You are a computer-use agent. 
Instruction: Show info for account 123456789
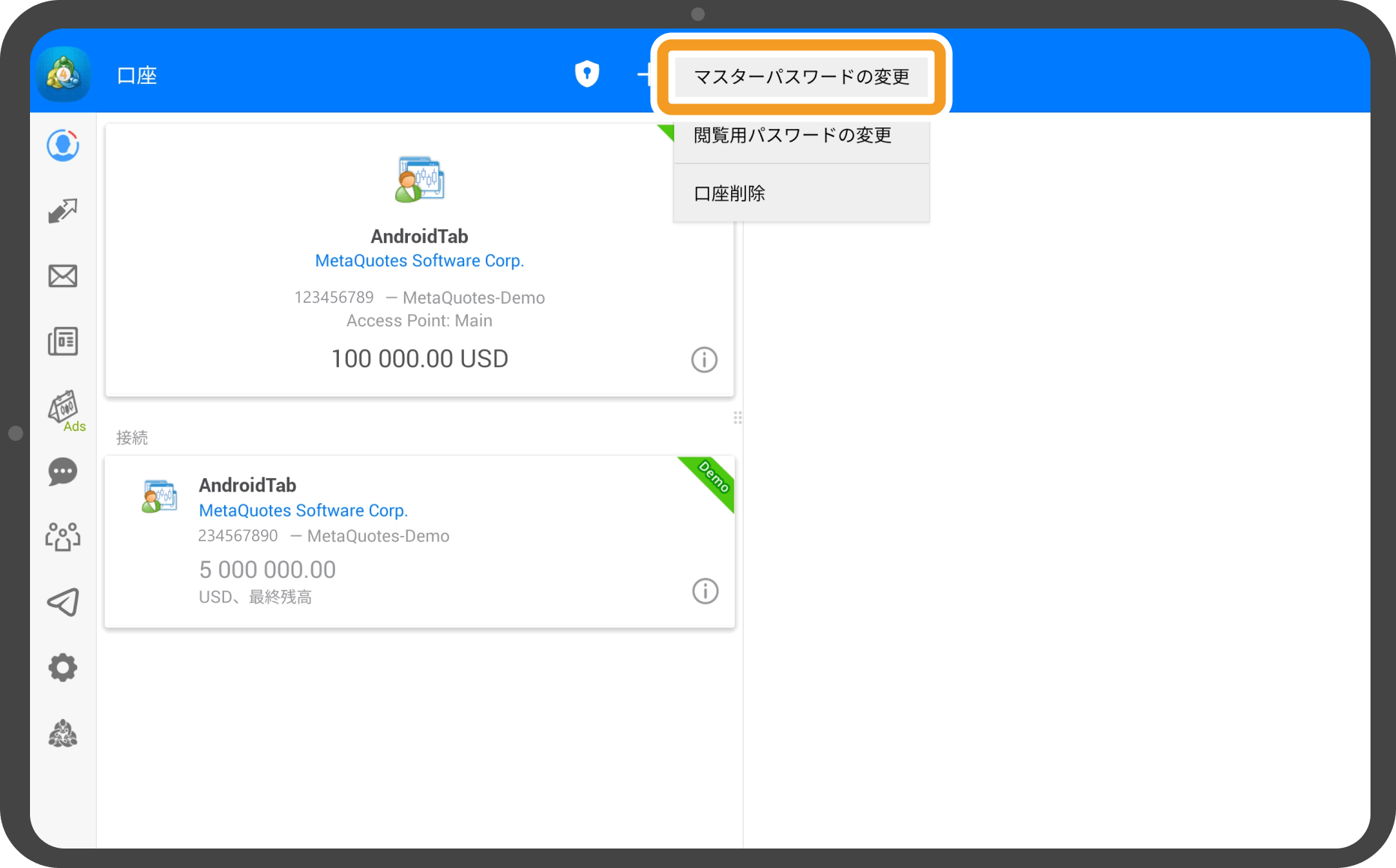click(703, 360)
